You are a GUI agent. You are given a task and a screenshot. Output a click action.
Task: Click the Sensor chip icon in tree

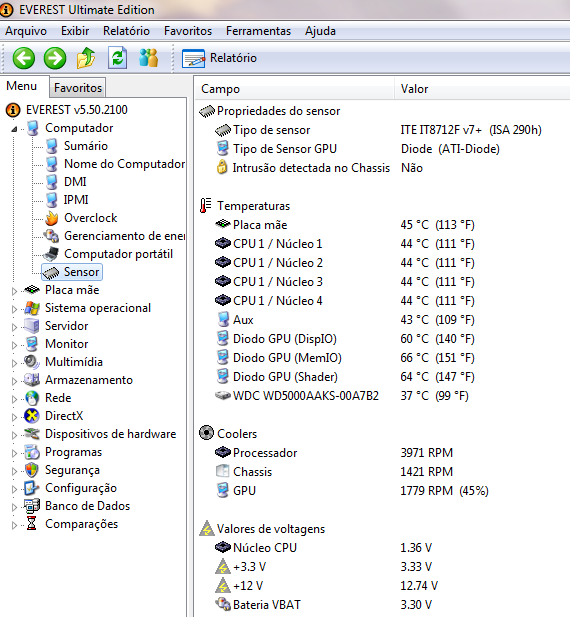pos(52,272)
